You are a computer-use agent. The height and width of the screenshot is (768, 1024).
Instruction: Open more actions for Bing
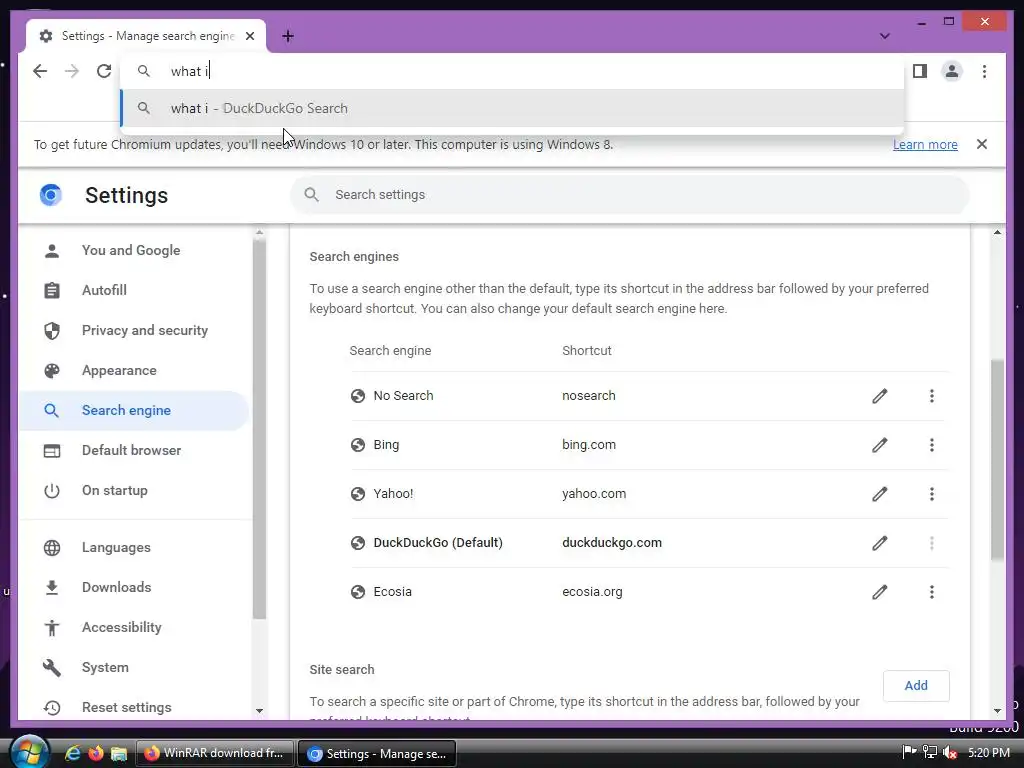tap(931, 445)
